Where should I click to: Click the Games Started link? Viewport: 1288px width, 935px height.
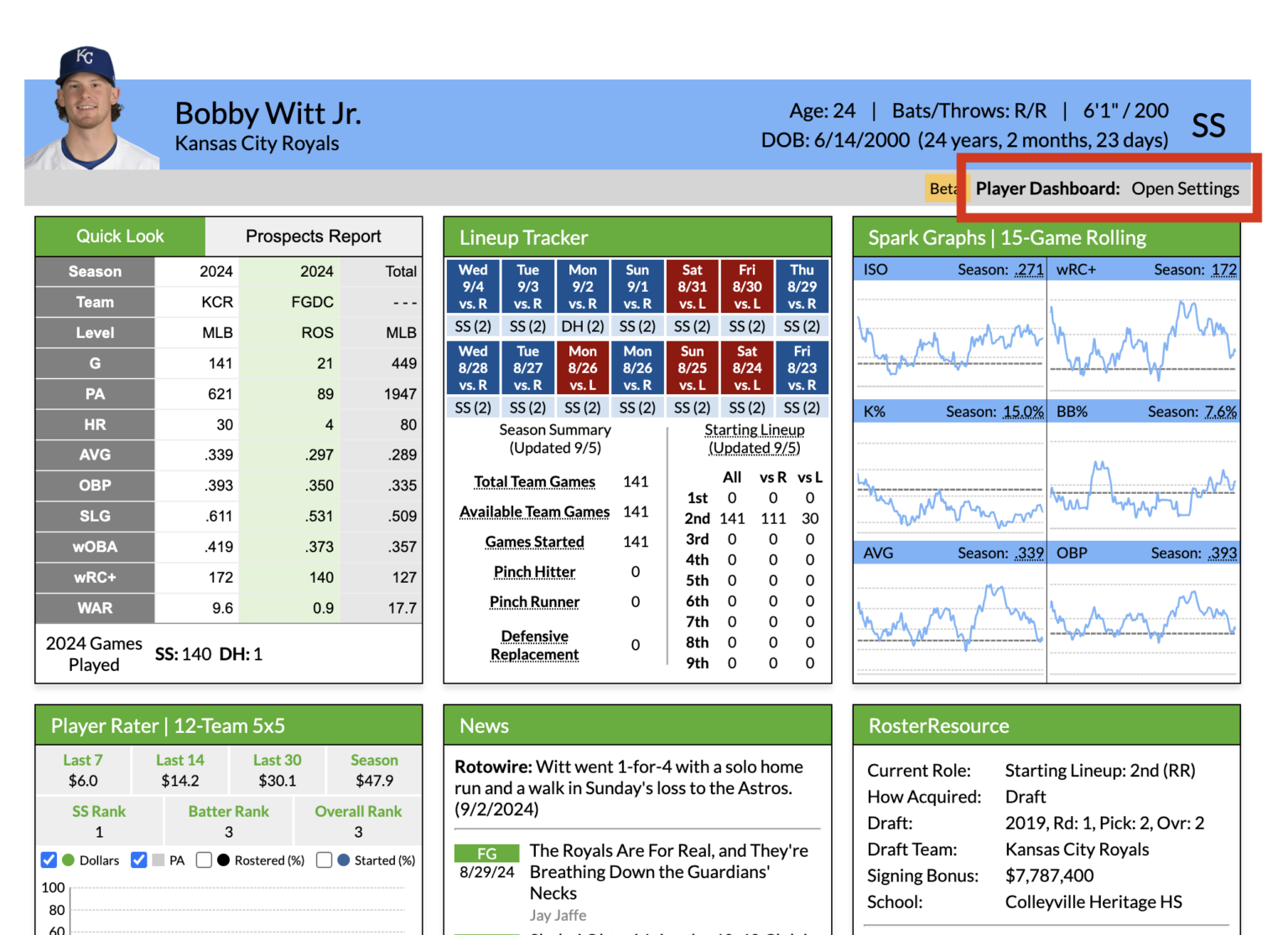(534, 542)
